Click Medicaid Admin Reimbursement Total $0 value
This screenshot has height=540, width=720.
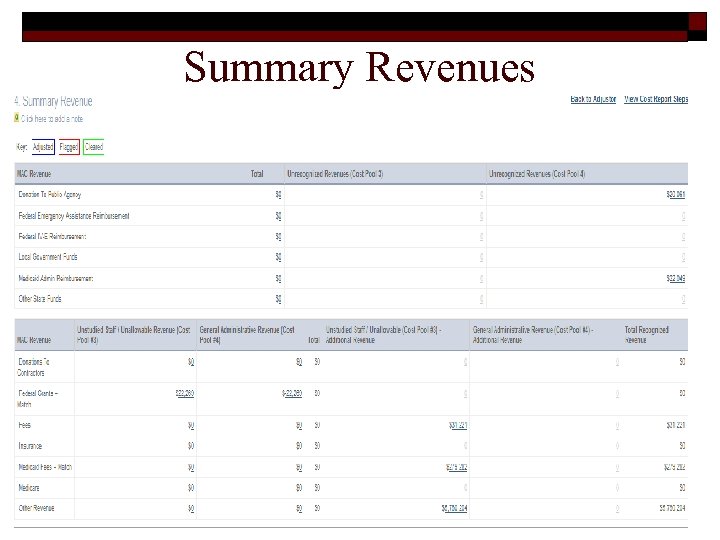point(278,278)
